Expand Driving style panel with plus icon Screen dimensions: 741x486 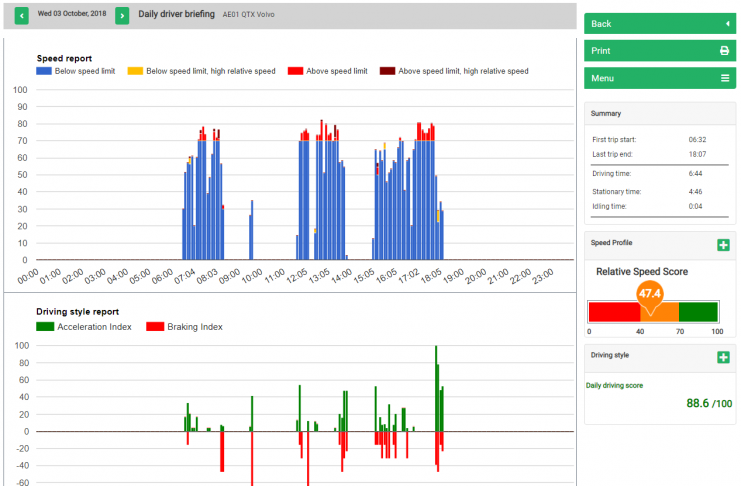point(723,357)
